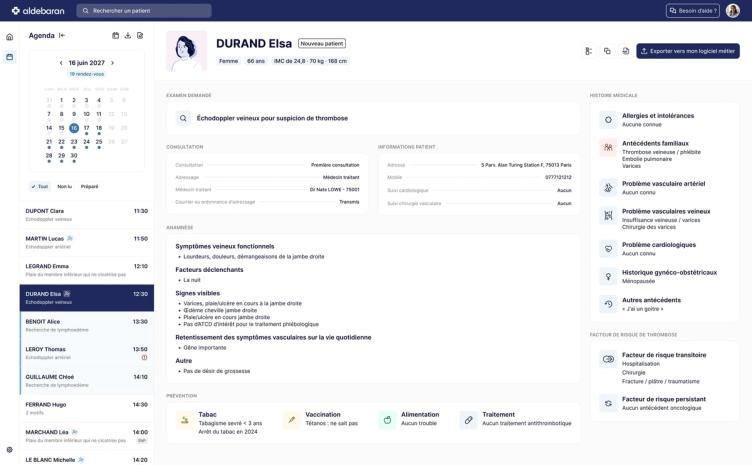The width and height of the screenshot is (752, 465).
Task: Select the agenda calendar sidebar icon
Action: pyautogui.click(x=10, y=57)
